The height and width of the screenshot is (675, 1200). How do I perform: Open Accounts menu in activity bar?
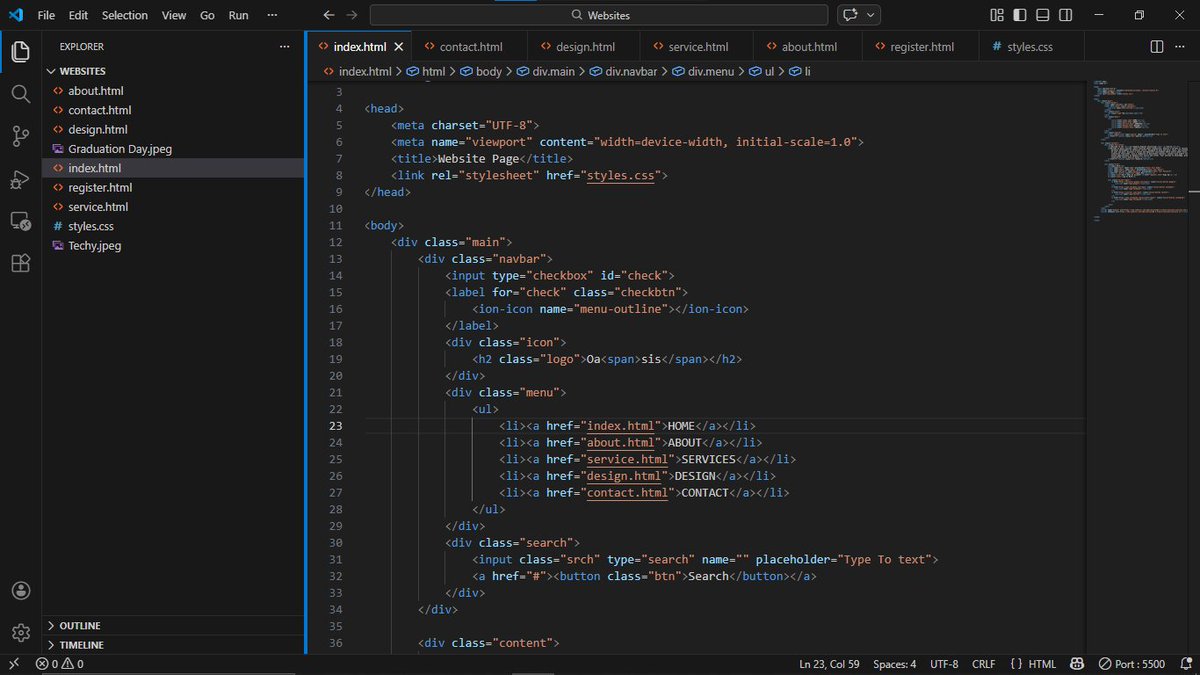point(20,590)
